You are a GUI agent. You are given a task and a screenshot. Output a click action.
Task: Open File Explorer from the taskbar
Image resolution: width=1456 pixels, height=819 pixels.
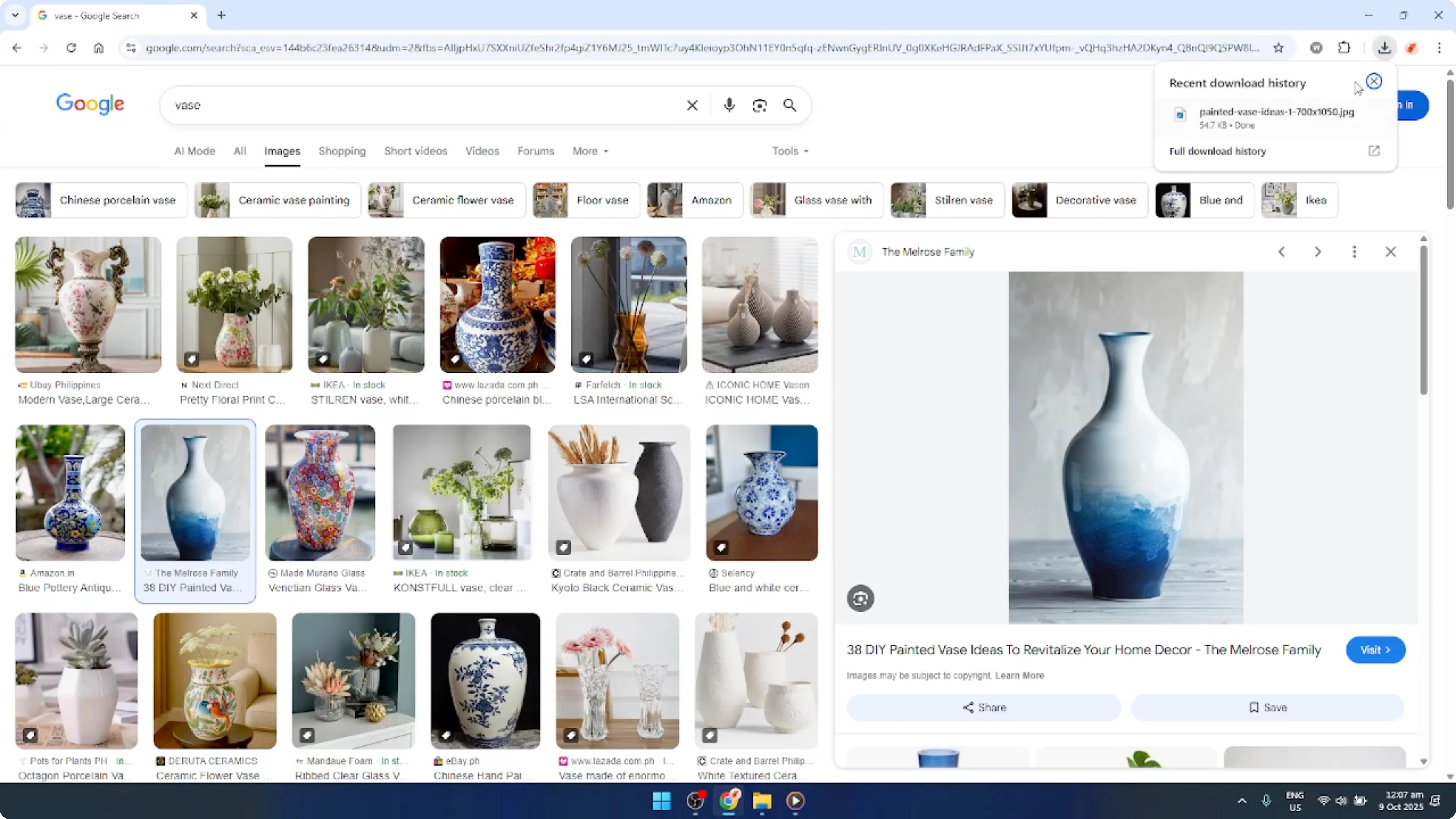tap(762, 801)
